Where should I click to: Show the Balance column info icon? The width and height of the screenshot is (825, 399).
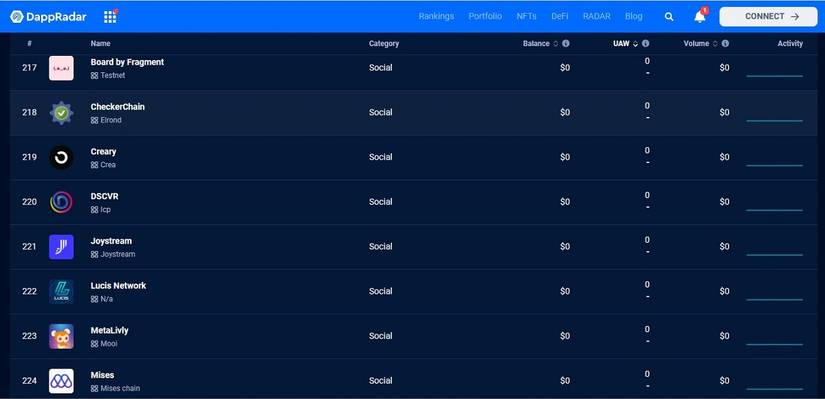[566, 44]
